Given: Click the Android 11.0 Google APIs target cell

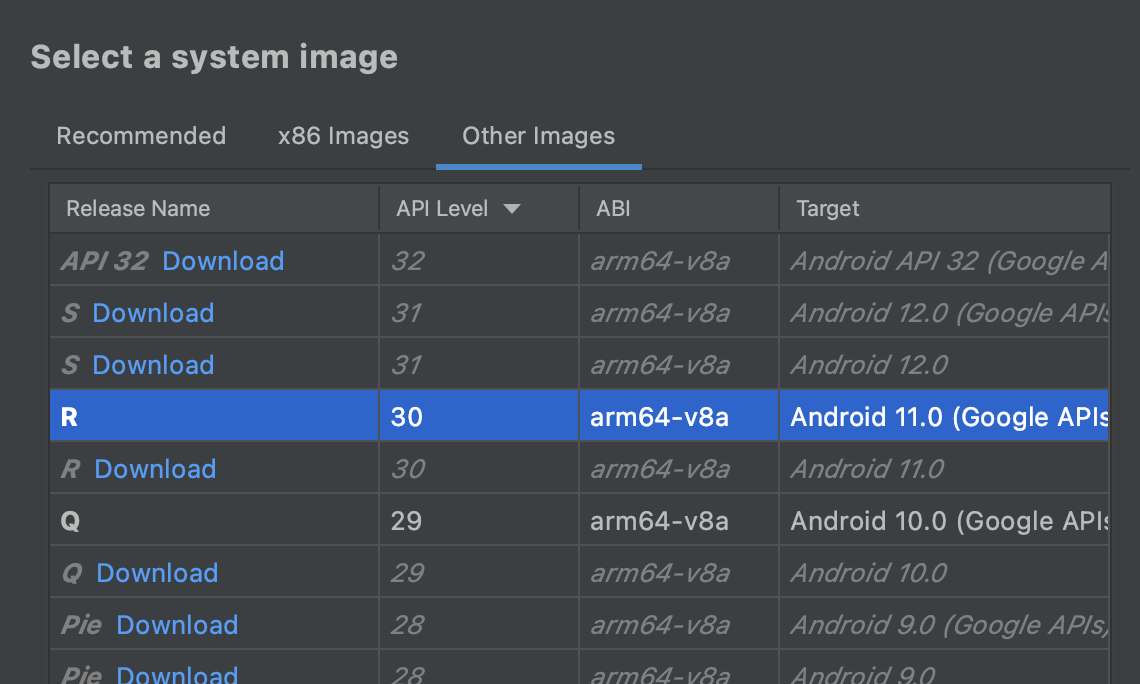Looking at the screenshot, I should (945, 417).
